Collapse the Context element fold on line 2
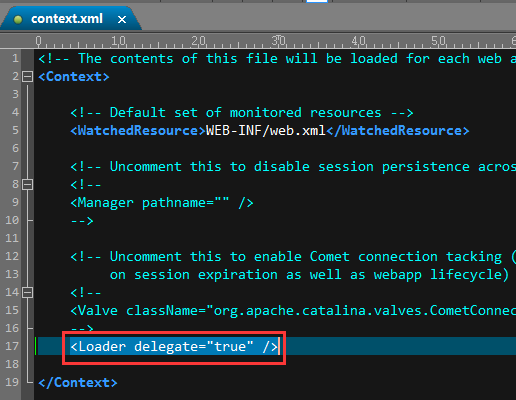 pyautogui.click(x=27, y=77)
